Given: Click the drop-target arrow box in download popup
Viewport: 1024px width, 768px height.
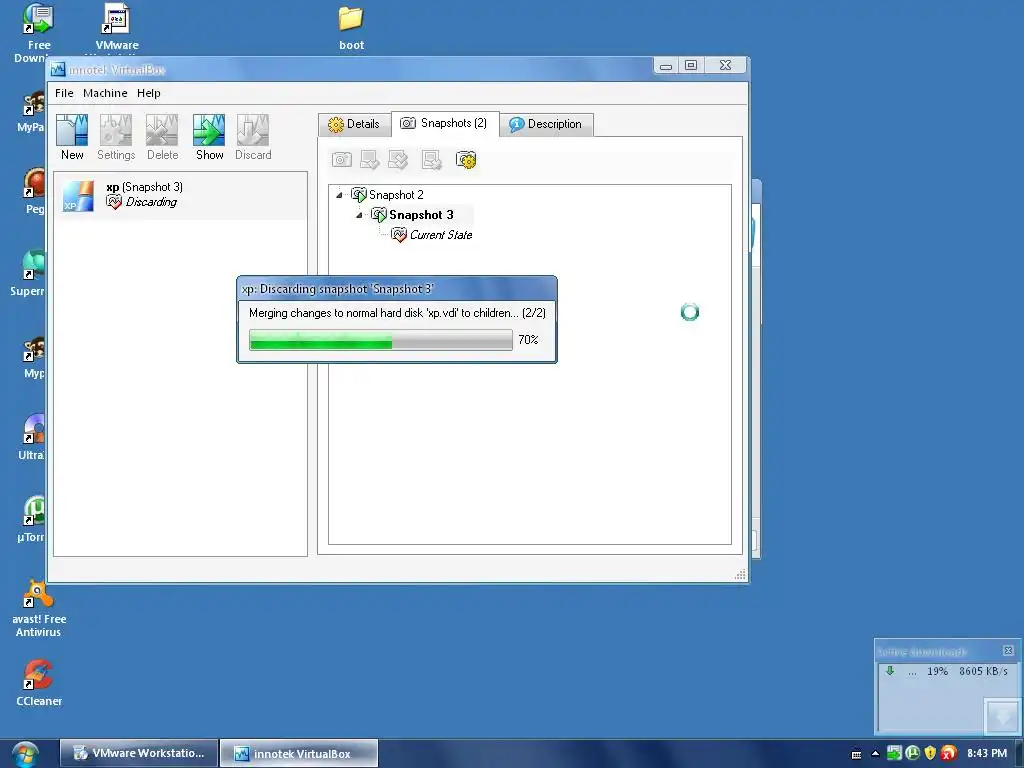Looking at the screenshot, I should click(1002, 716).
